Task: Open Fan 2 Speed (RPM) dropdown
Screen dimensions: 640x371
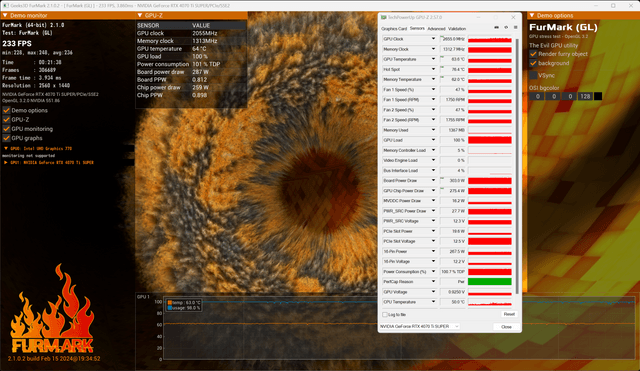Action: (x=433, y=120)
